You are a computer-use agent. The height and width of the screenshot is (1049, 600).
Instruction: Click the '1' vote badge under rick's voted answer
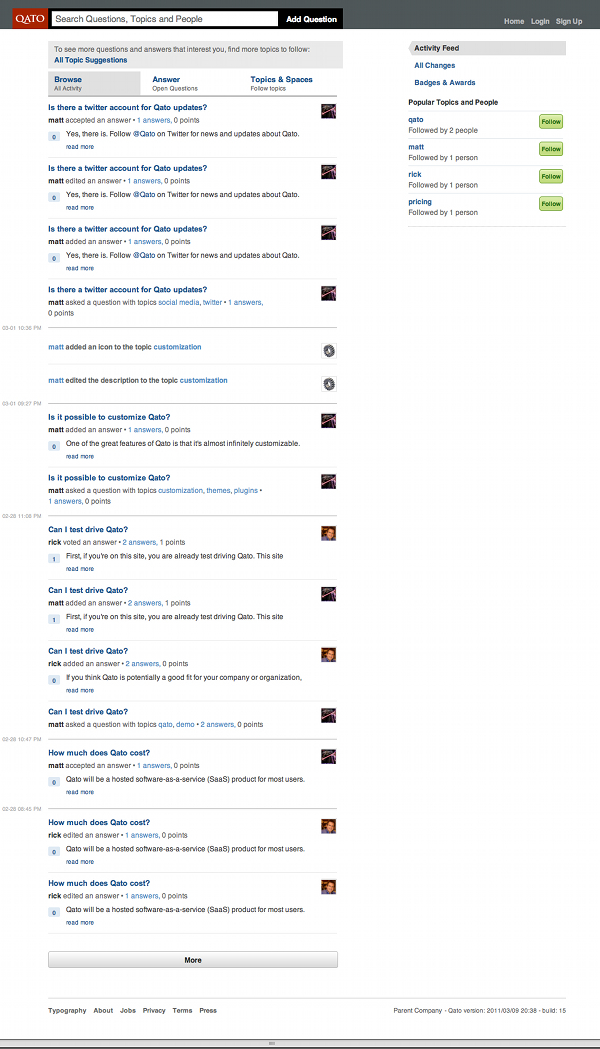[x=54, y=559]
